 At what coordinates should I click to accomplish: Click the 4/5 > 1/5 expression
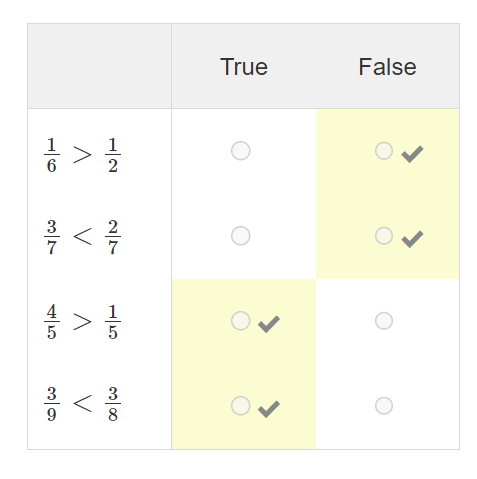point(82,322)
